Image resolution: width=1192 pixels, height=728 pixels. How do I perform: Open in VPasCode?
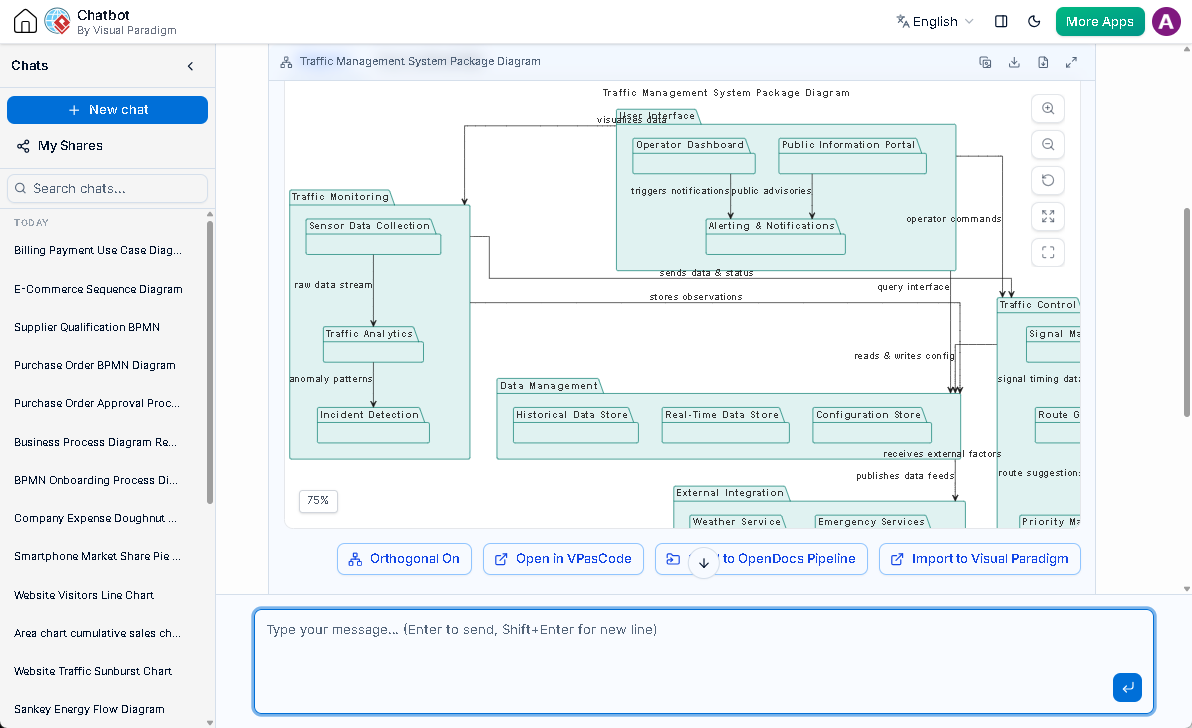pos(563,559)
